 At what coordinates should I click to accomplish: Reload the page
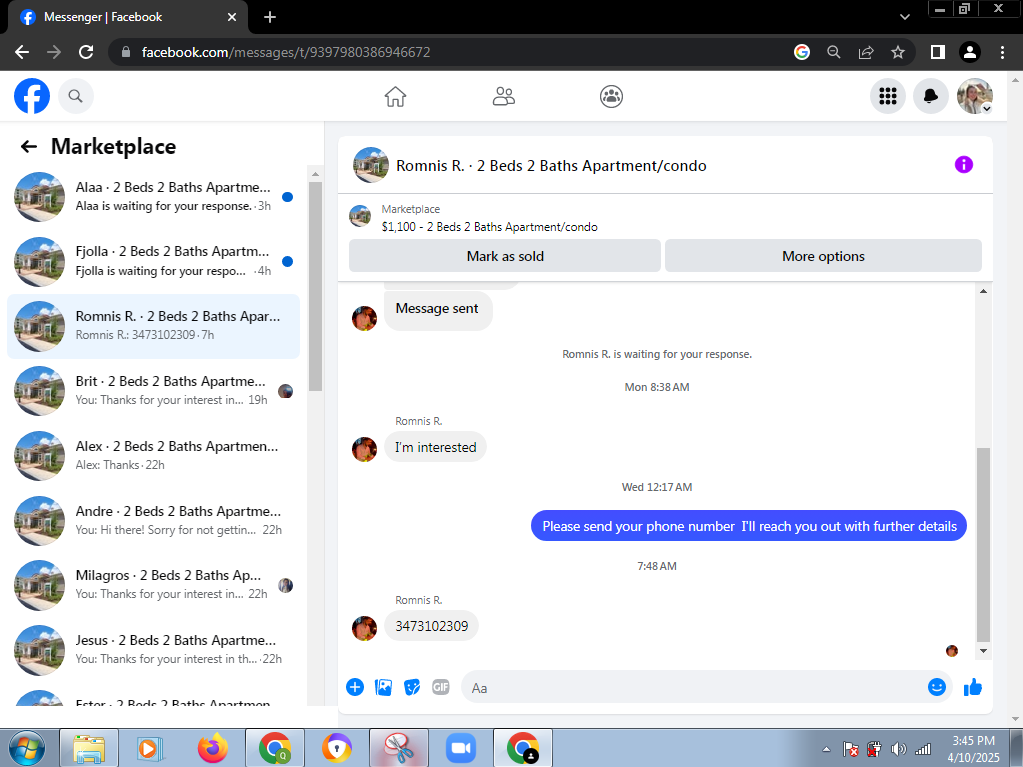(86, 52)
